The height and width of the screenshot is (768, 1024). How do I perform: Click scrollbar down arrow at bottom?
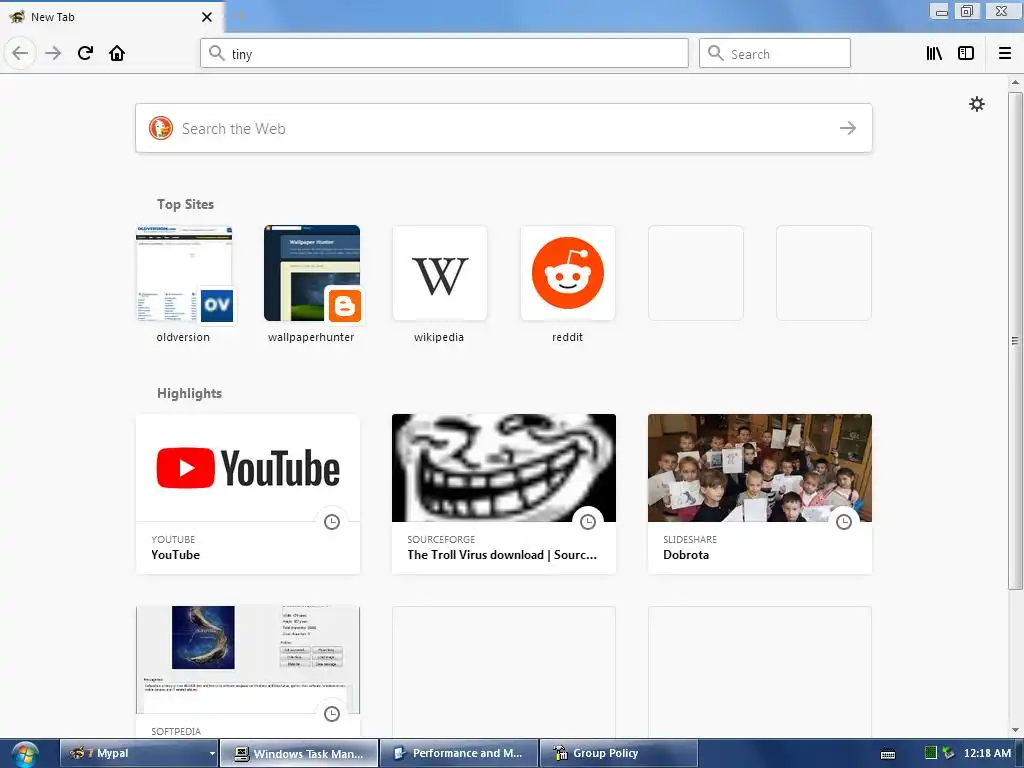click(1015, 730)
